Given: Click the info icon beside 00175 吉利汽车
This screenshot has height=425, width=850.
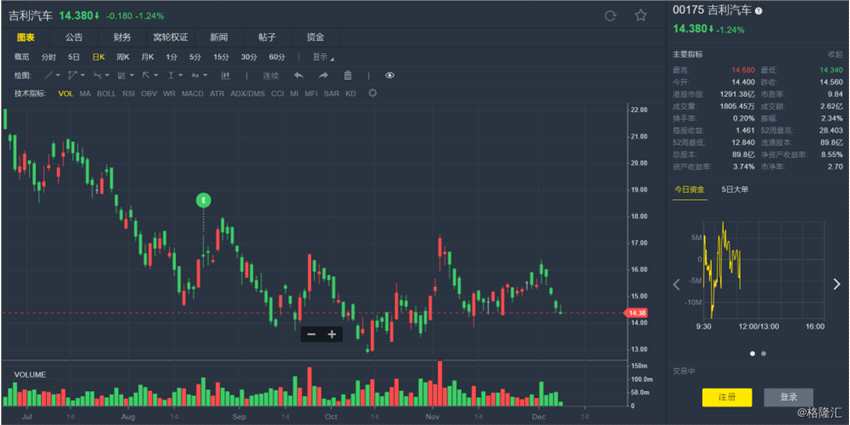Looking at the screenshot, I should (x=758, y=11).
